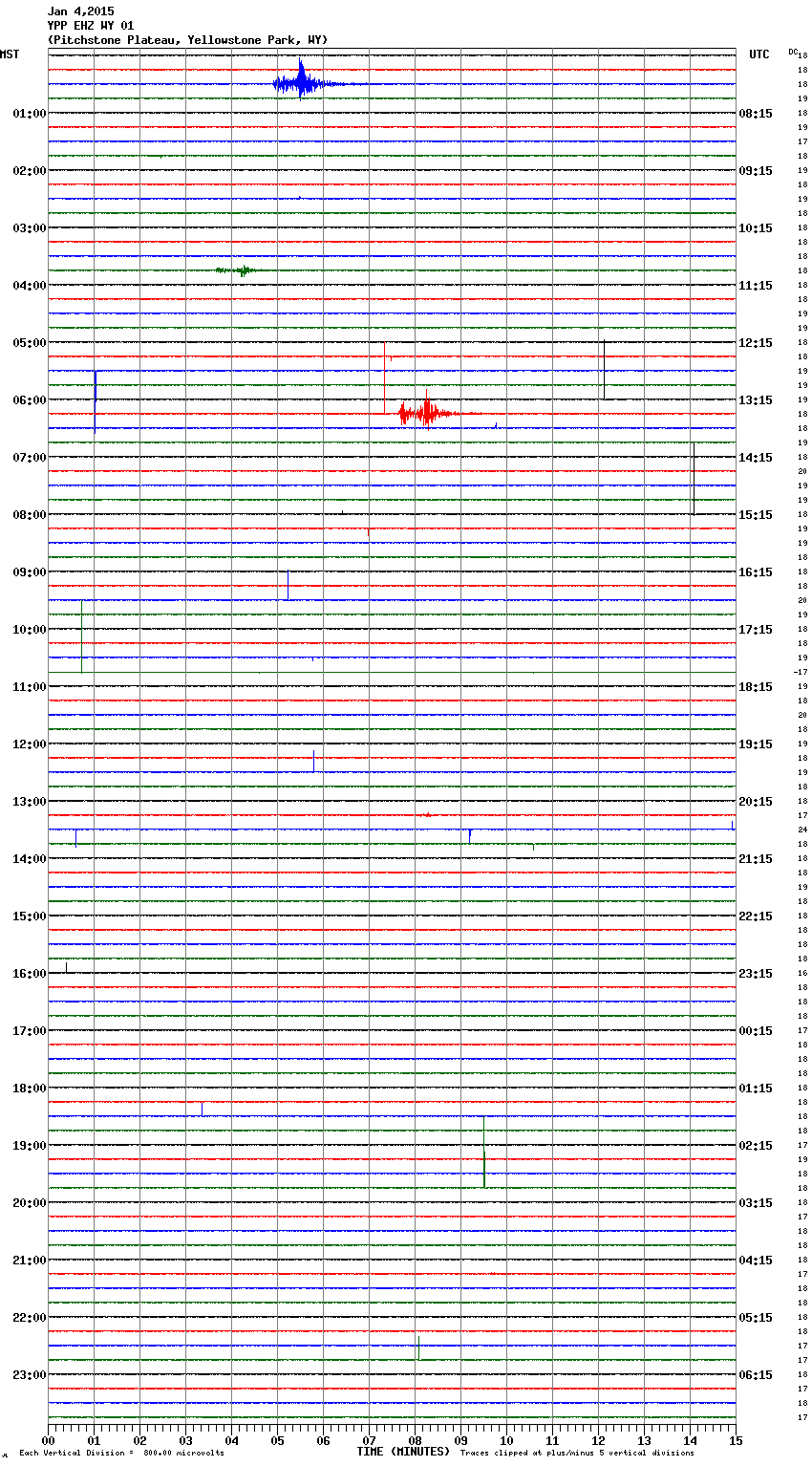812x1466 pixels.
Task: Click the 04:00 MST row label
Action: [29, 286]
